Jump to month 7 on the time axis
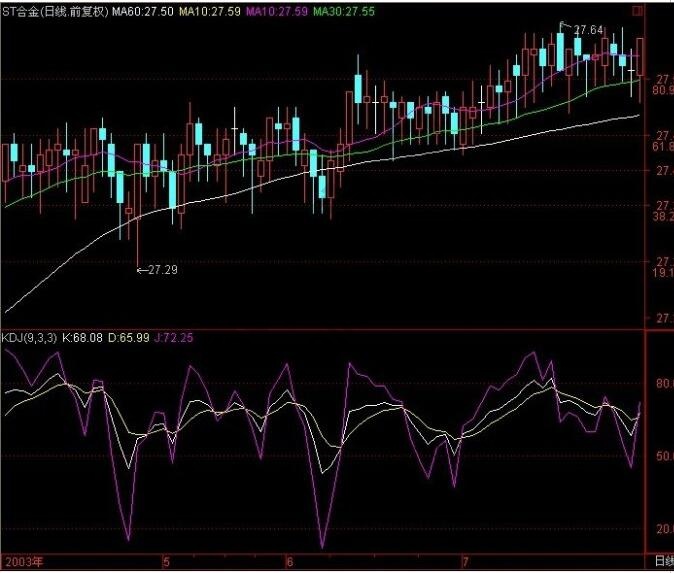 (x=465, y=562)
